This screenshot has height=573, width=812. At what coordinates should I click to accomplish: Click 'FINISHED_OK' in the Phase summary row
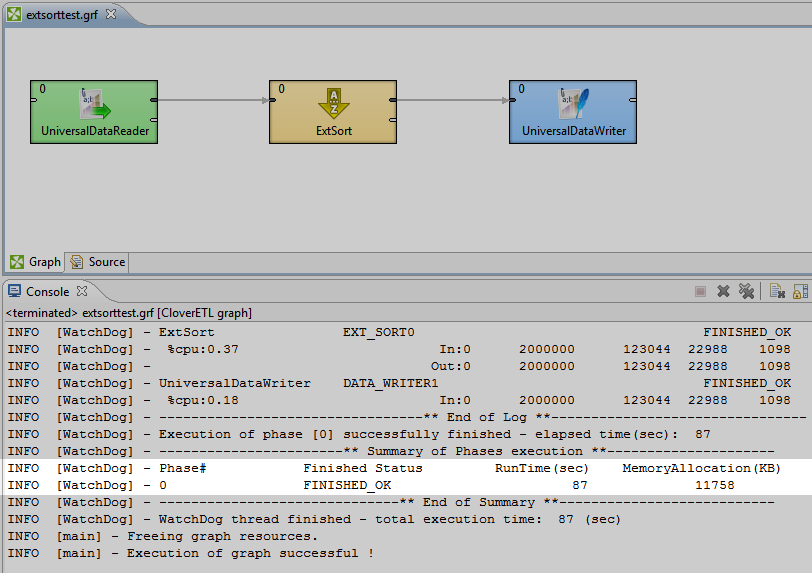(x=347, y=485)
